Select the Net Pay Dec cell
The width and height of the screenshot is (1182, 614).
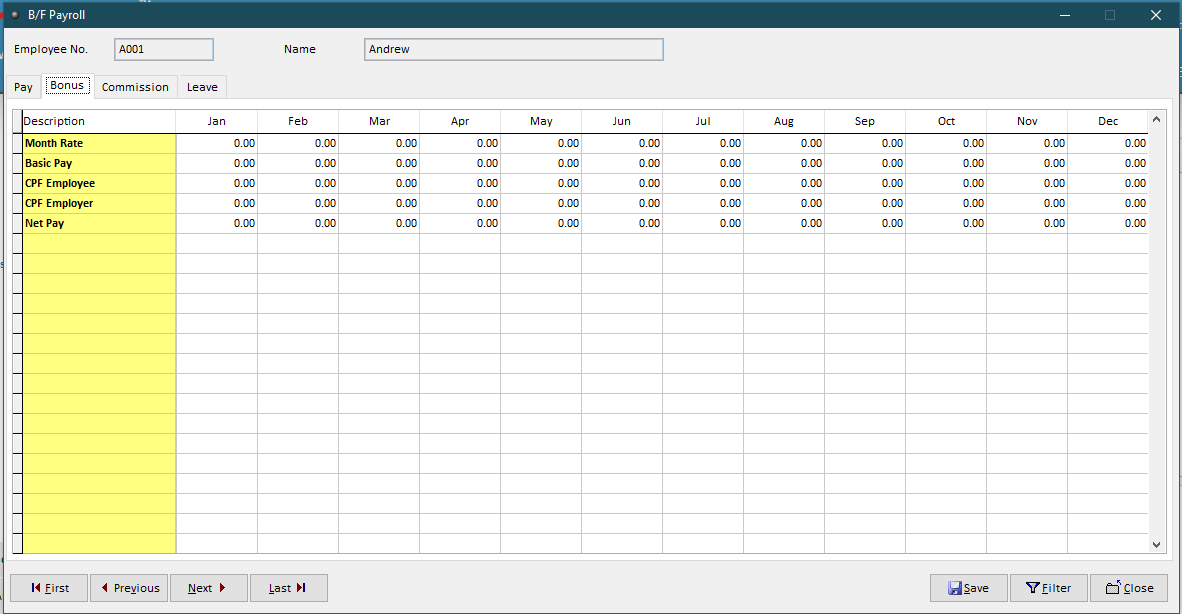[x=1108, y=223]
